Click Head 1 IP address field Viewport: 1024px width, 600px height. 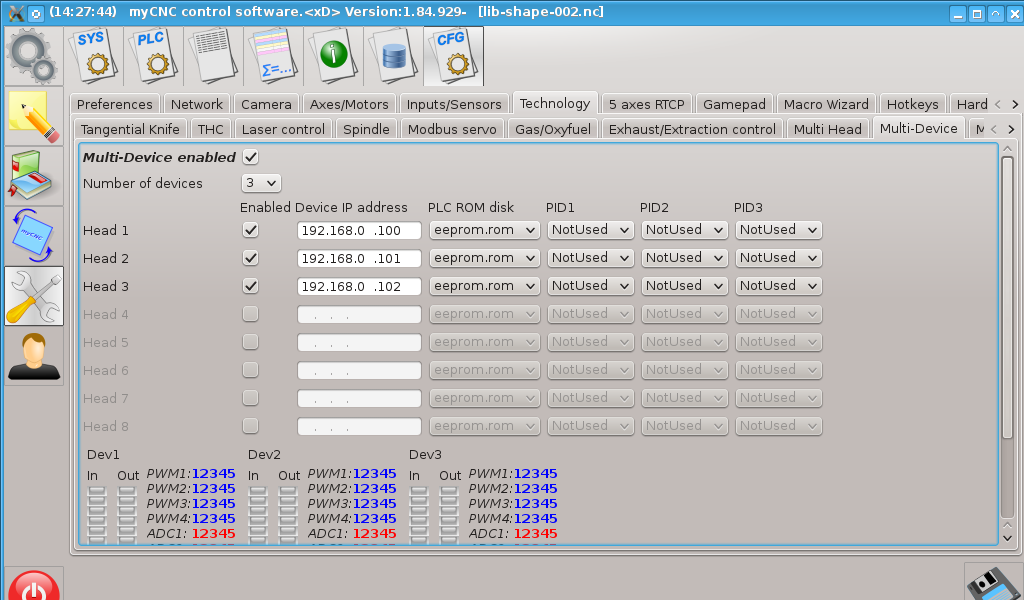click(x=359, y=230)
